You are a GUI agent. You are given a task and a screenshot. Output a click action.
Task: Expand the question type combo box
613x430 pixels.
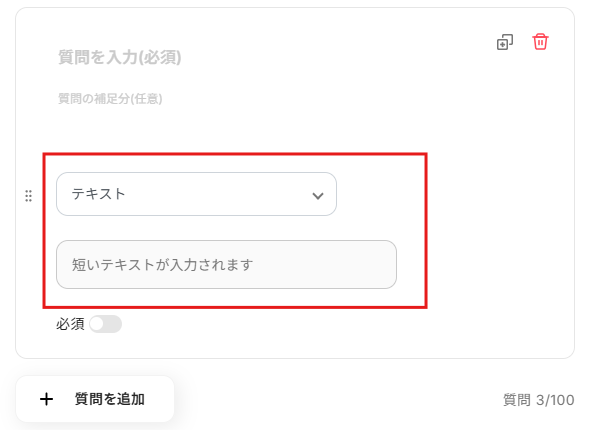click(x=196, y=194)
